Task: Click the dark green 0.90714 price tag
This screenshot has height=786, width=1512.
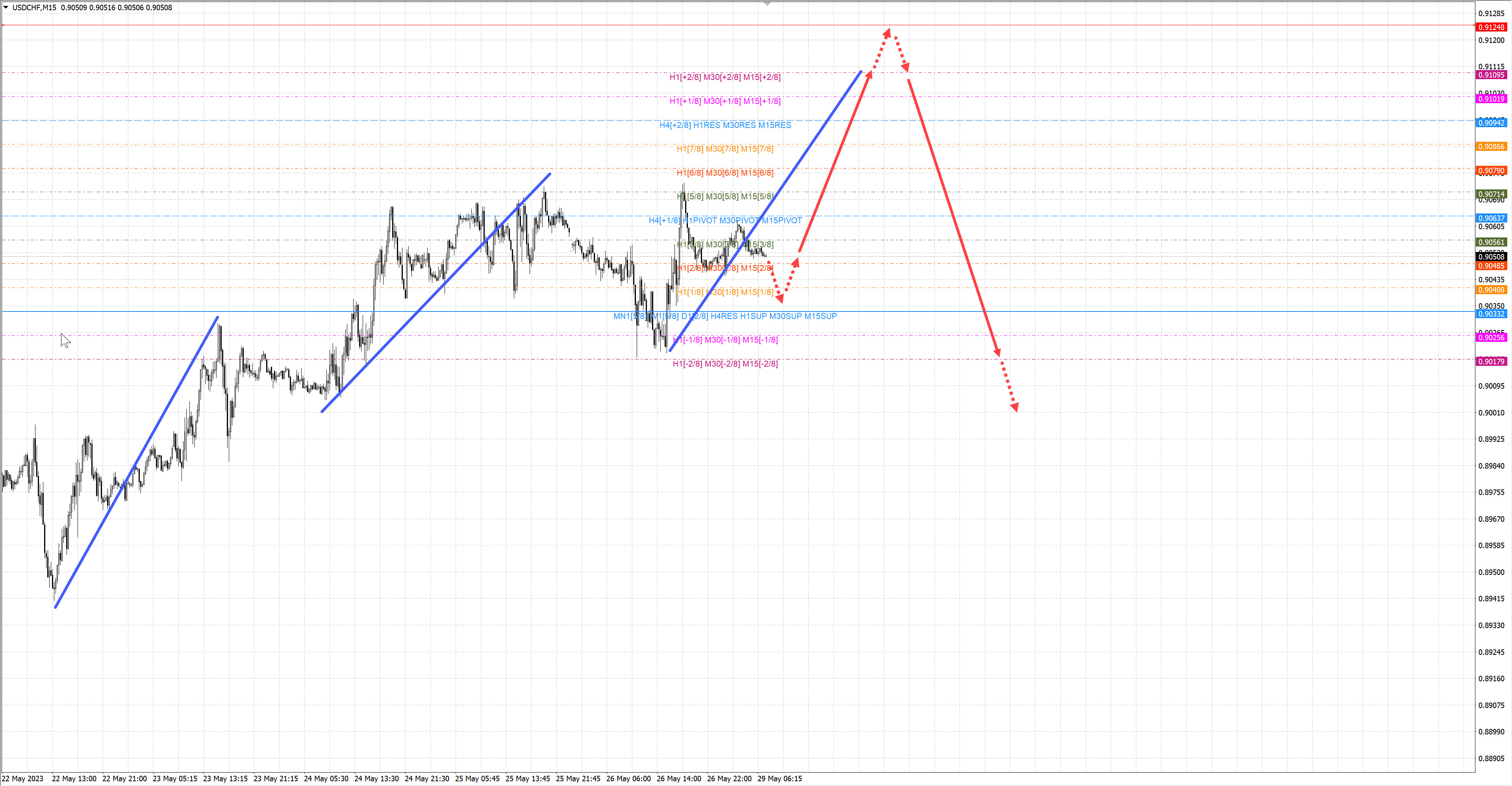Action: pos(1491,194)
